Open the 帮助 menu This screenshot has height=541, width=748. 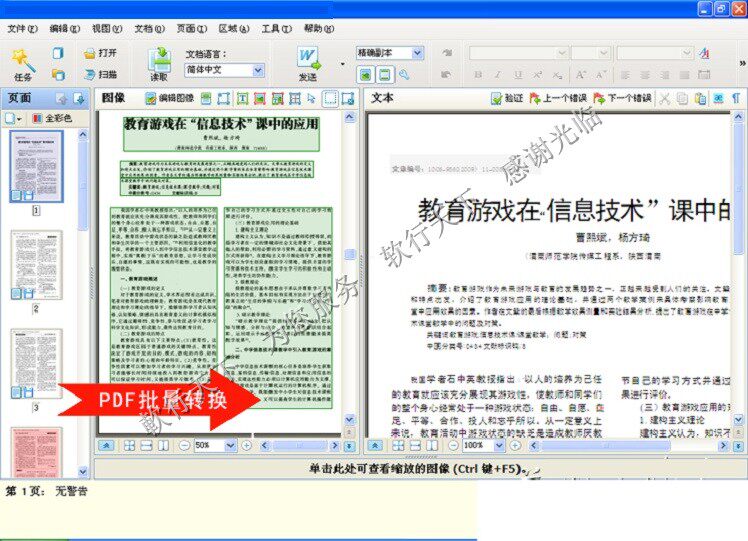click(x=319, y=29)
